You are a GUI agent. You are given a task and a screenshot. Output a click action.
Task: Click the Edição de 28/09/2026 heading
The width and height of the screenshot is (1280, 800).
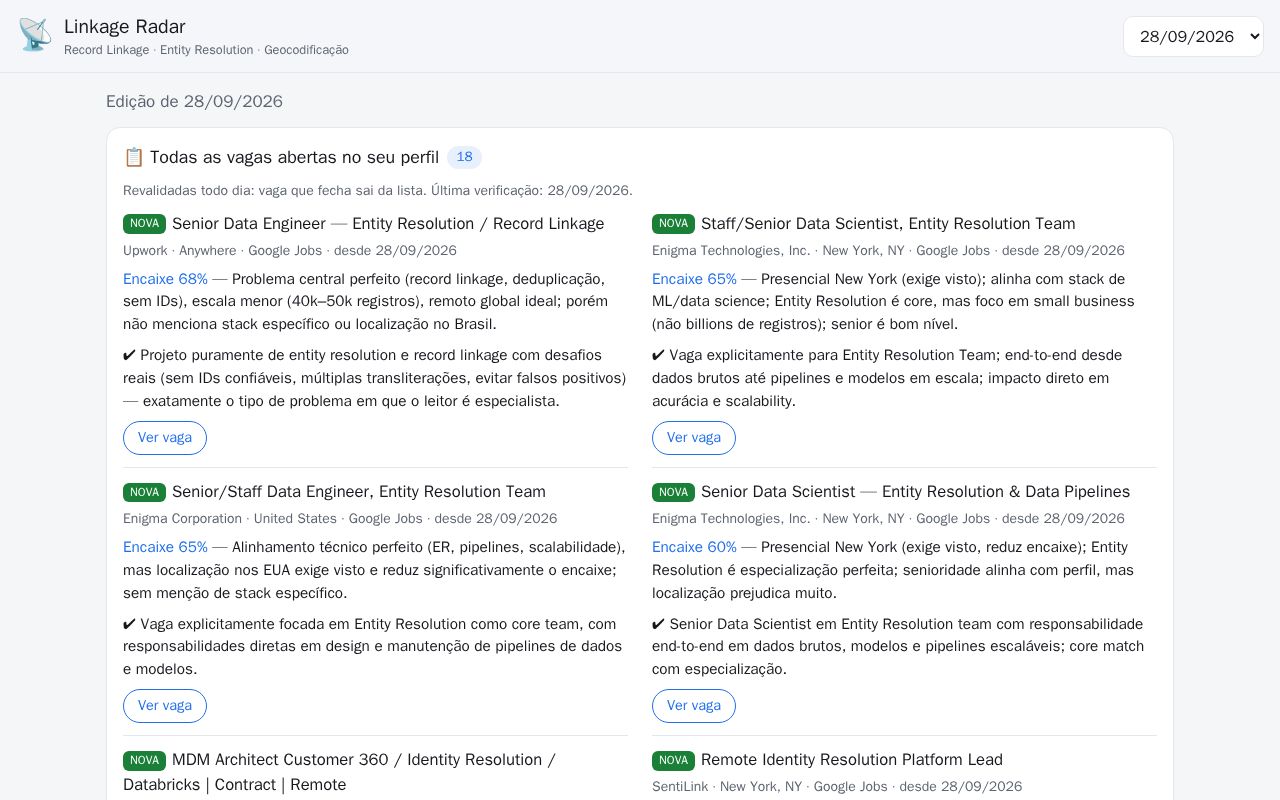click(194, 101)
